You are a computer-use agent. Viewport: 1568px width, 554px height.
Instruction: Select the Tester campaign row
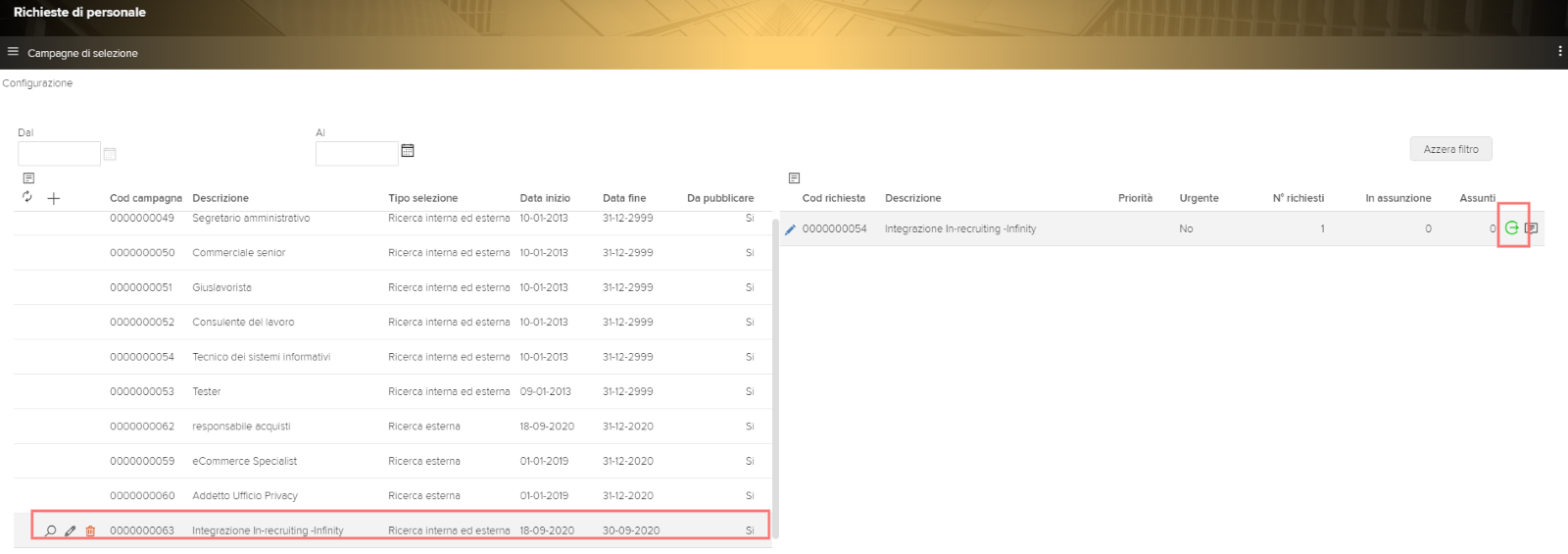393,391
